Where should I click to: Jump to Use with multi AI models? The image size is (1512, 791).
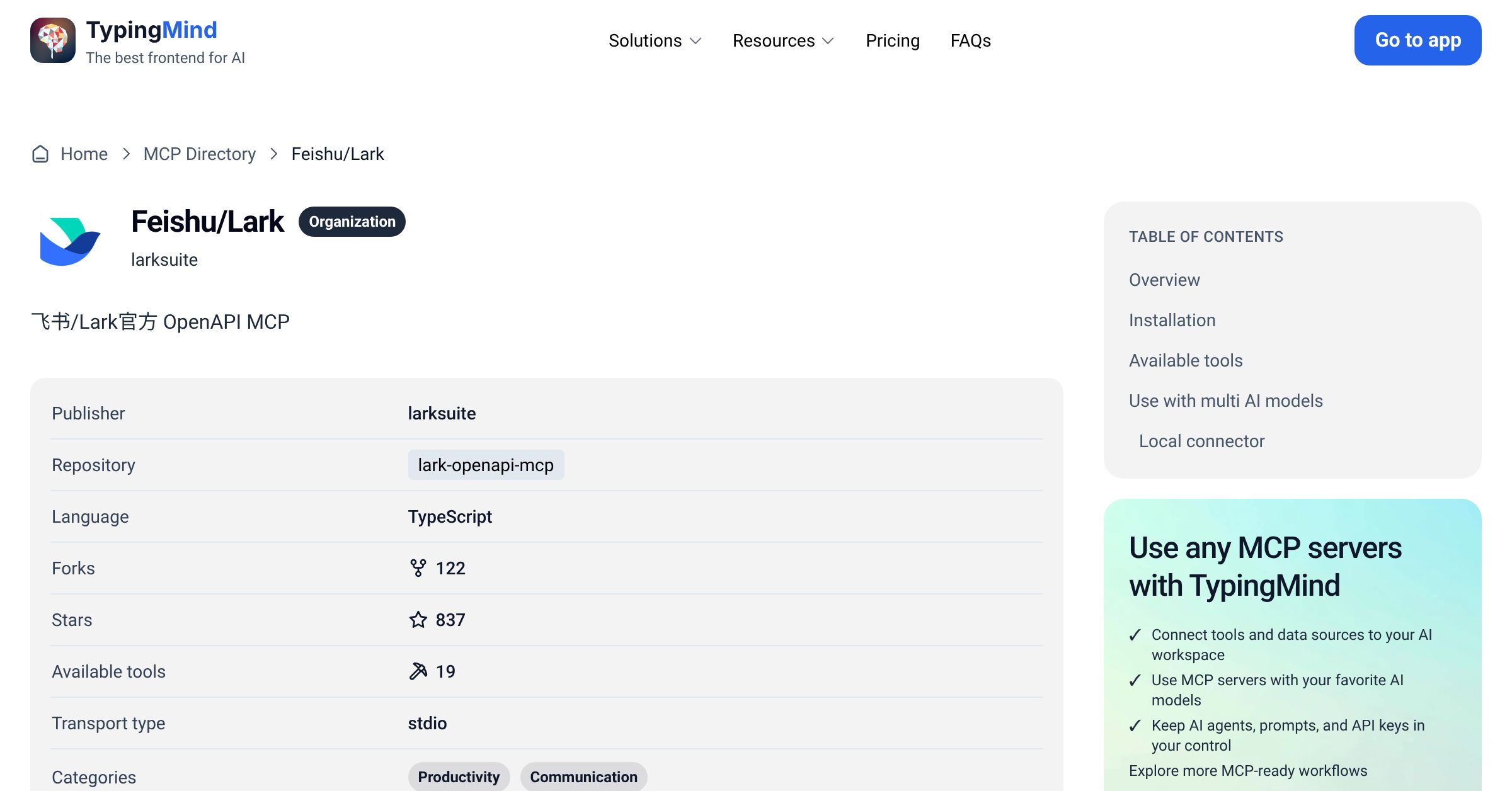pyautogui.click(x=1225, y=401)
